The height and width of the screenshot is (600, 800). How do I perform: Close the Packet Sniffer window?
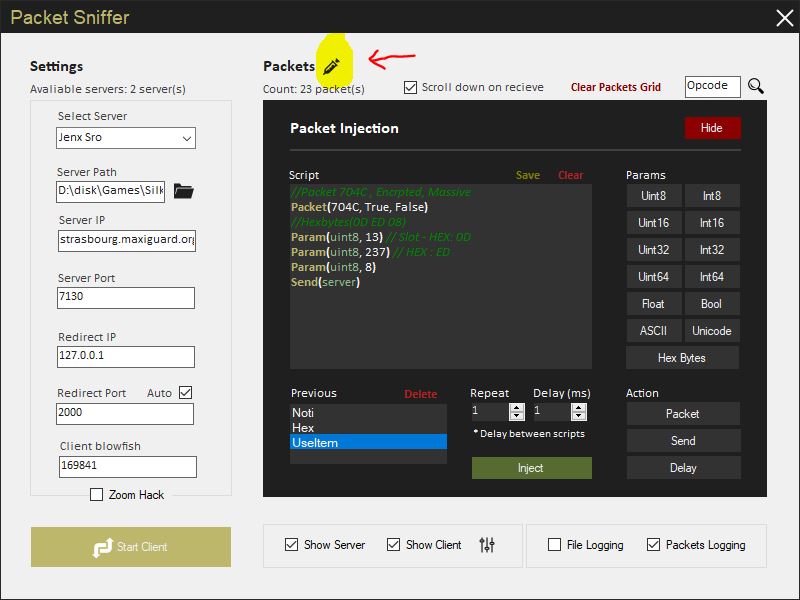(783, 17)
